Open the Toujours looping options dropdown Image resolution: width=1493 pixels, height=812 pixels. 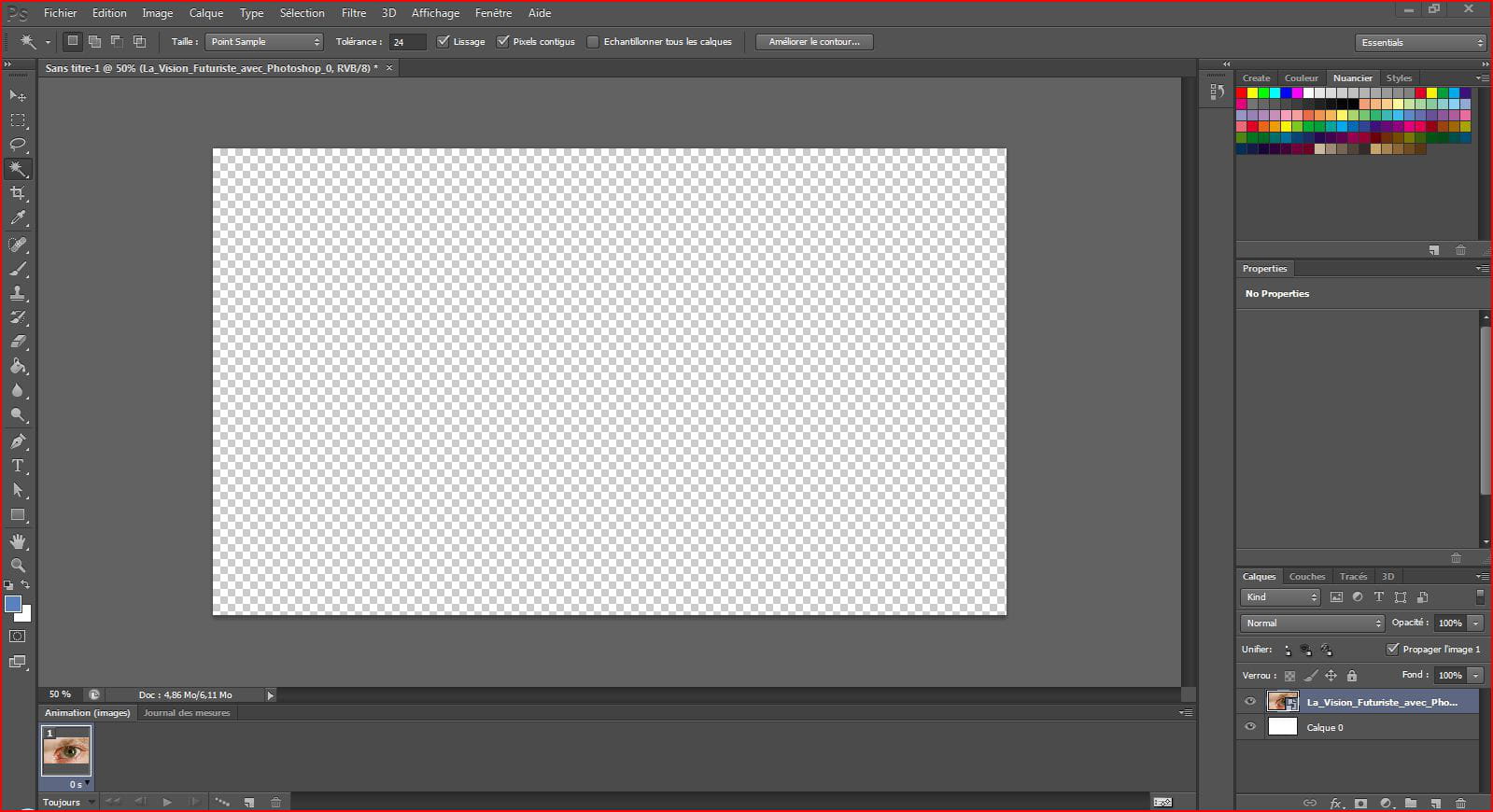coord(69,802)
